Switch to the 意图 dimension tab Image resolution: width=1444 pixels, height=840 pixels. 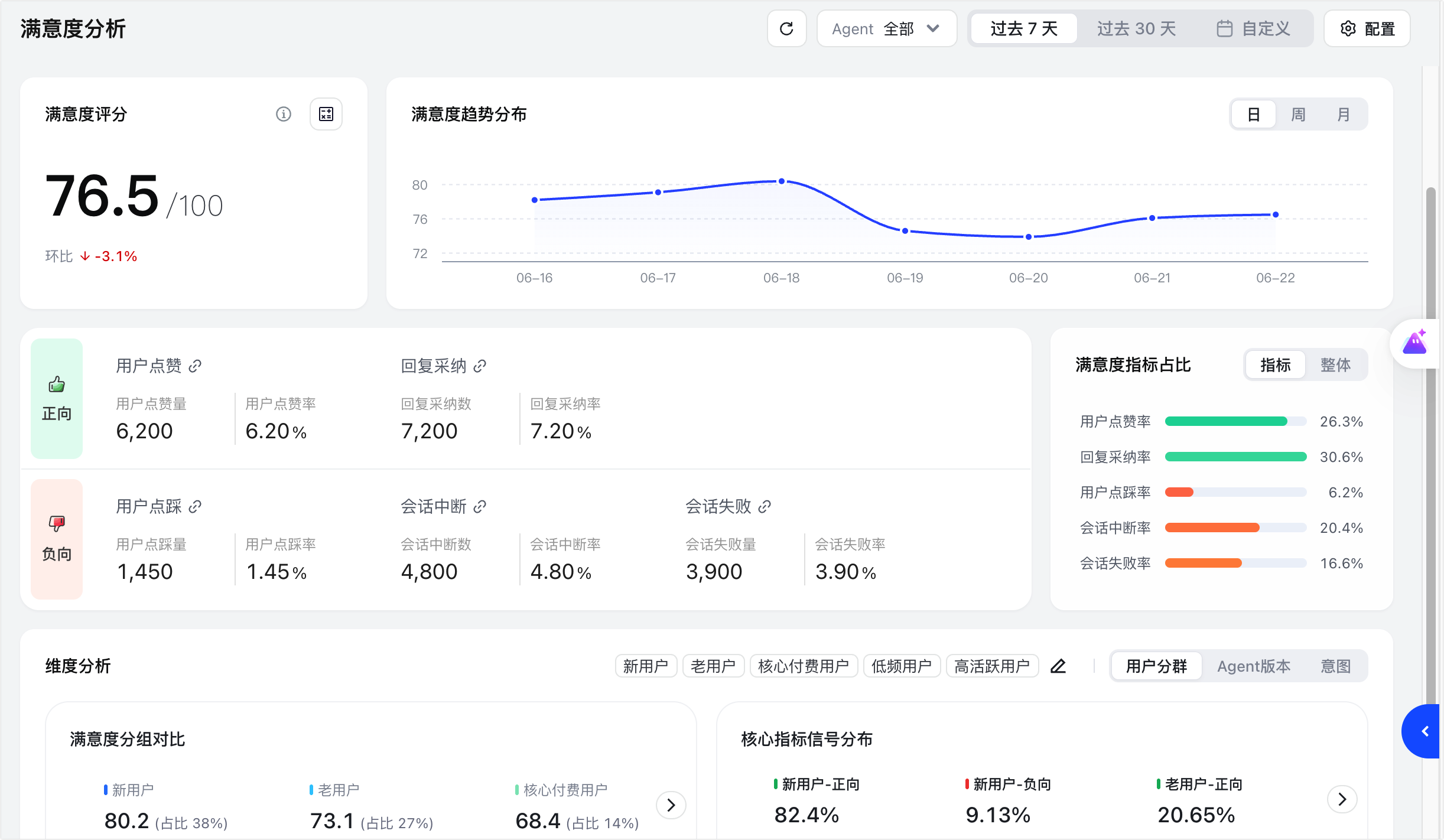point(1336,666)
